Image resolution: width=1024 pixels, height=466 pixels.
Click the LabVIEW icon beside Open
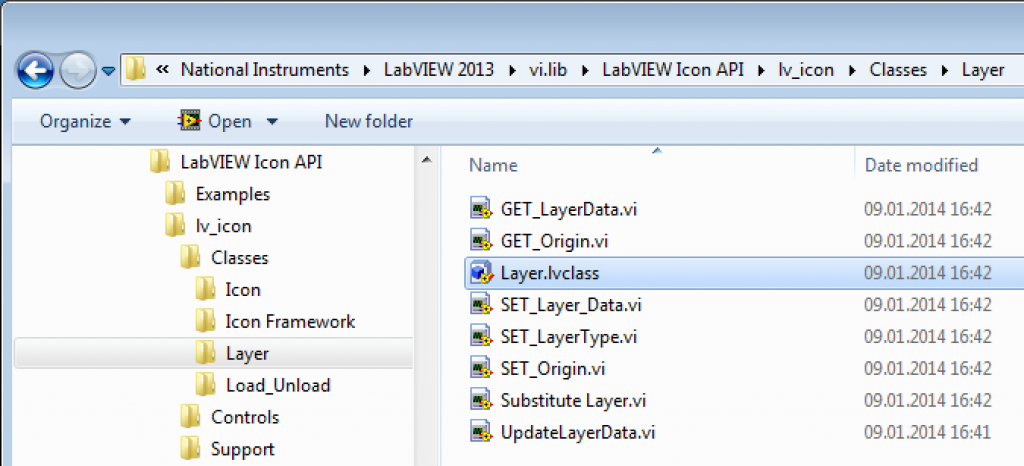tap(190, 121)
